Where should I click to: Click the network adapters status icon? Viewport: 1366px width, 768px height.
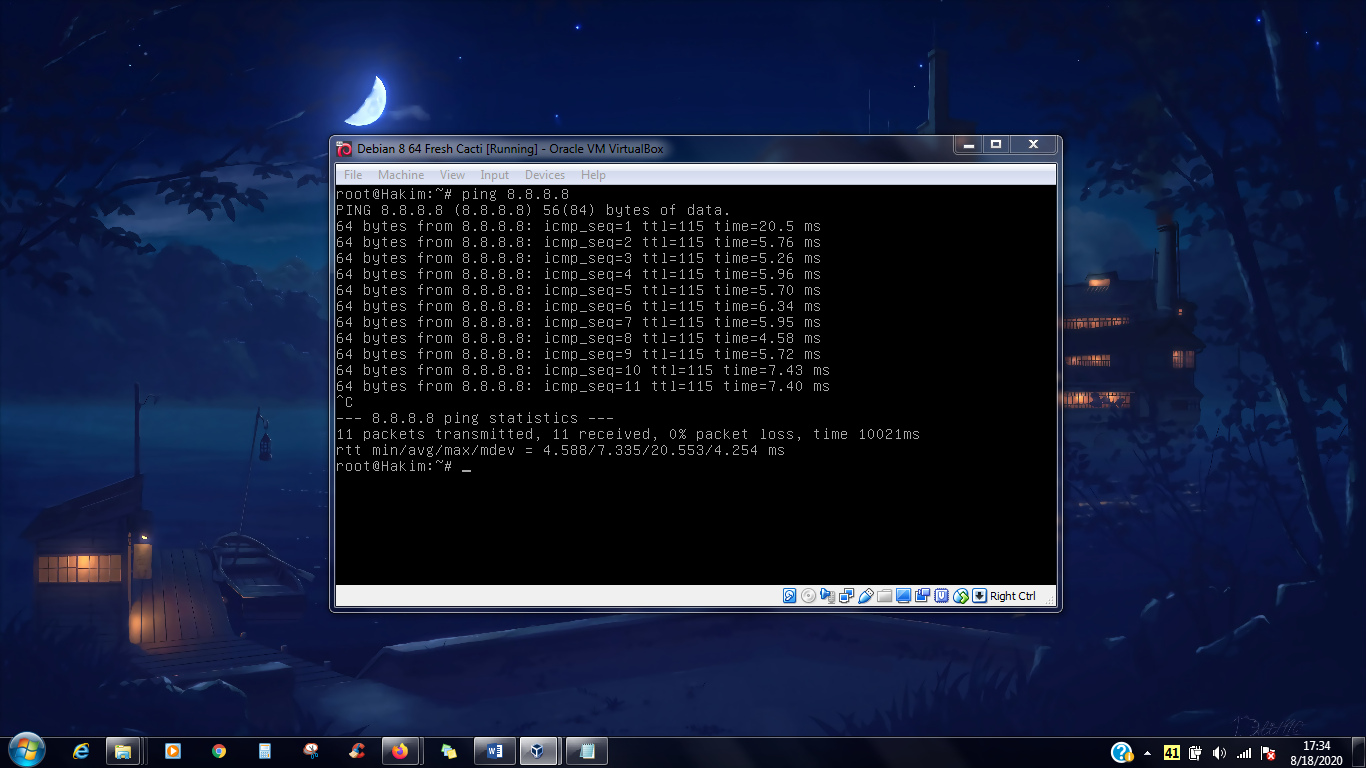pos(846,596)
